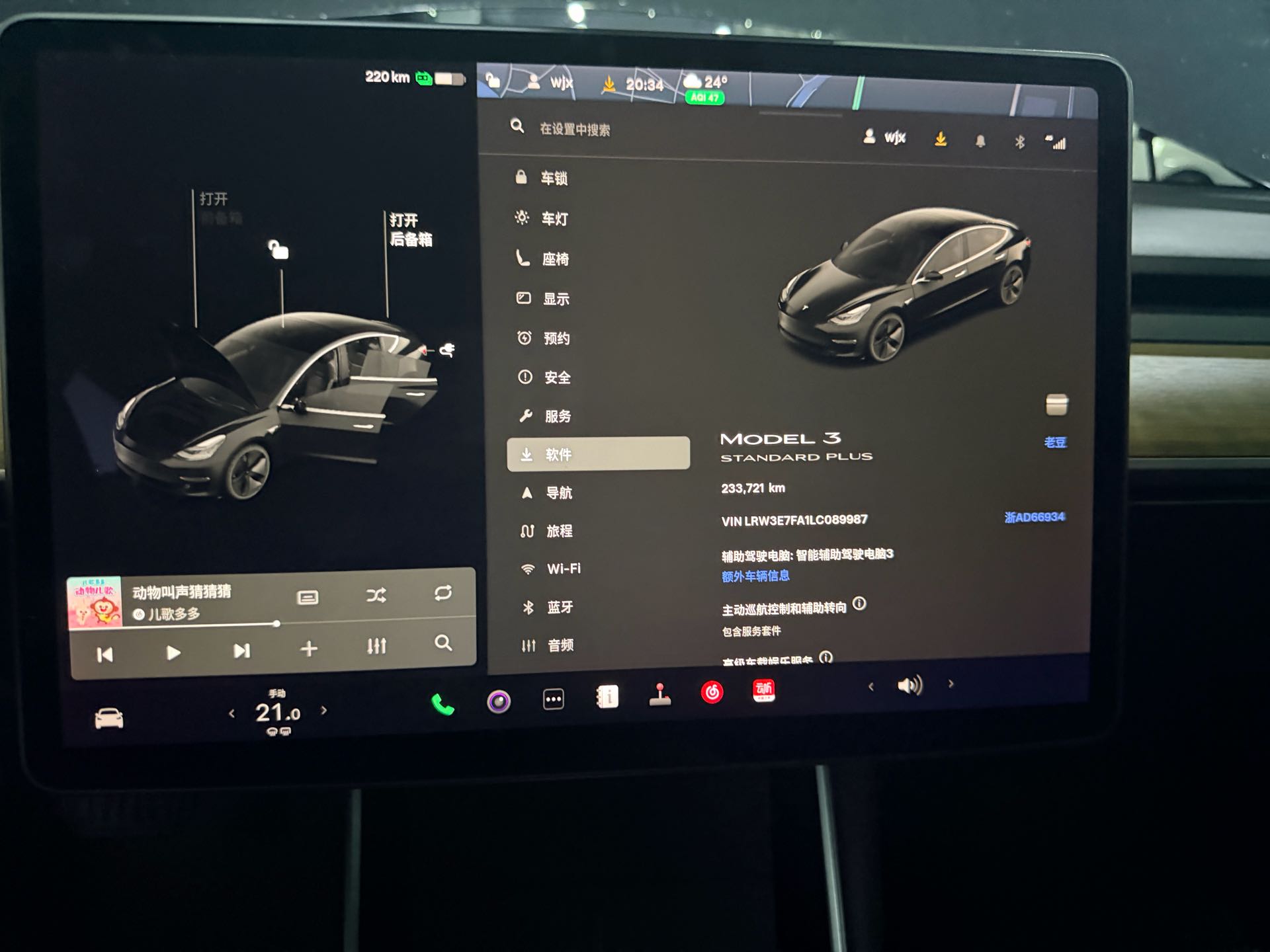Play the current song
This screenshot has height=952, width=1270.
point(173,653)
